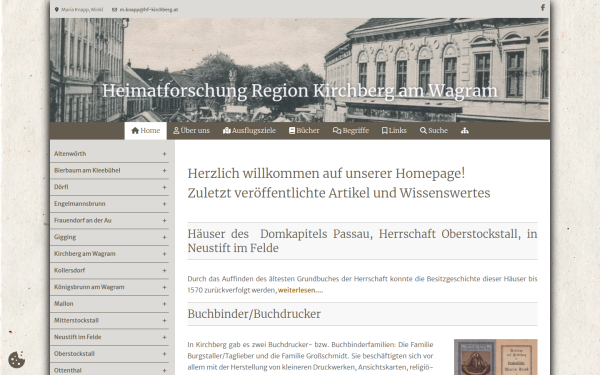Open the Oberstockstall sidebar entry

click(x=74, y=354)
